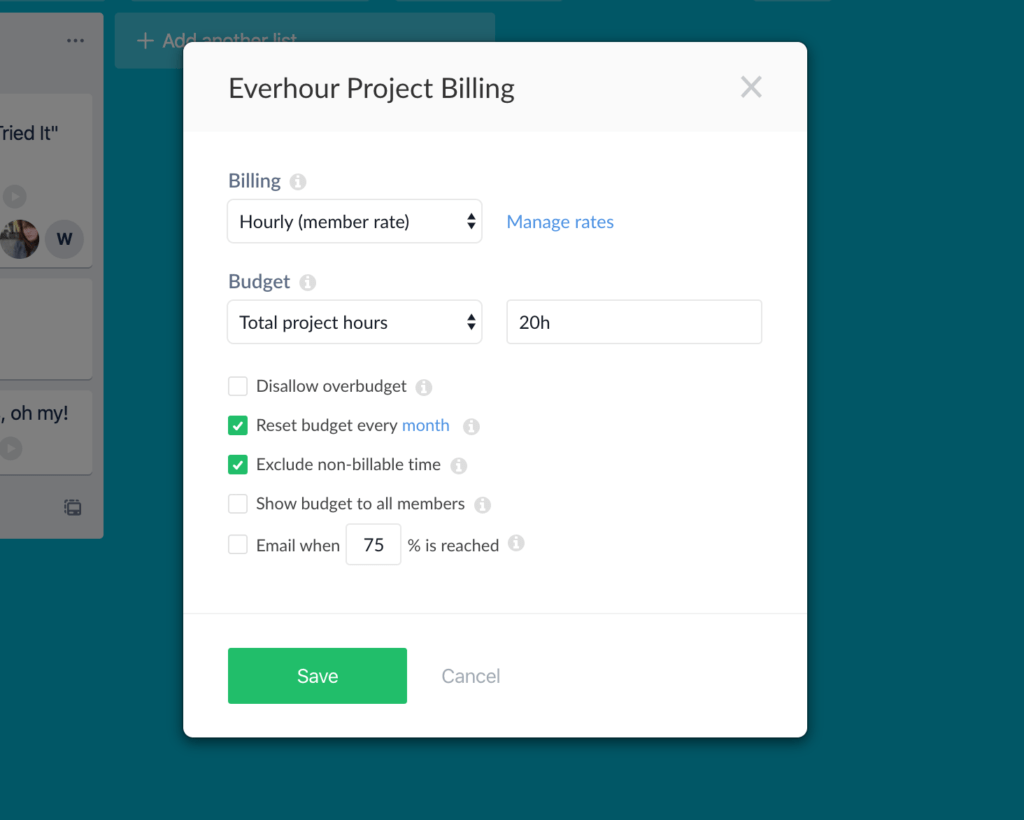Select the W member avatar
The image size is (1024, 820).
click(x=64, y=239)
